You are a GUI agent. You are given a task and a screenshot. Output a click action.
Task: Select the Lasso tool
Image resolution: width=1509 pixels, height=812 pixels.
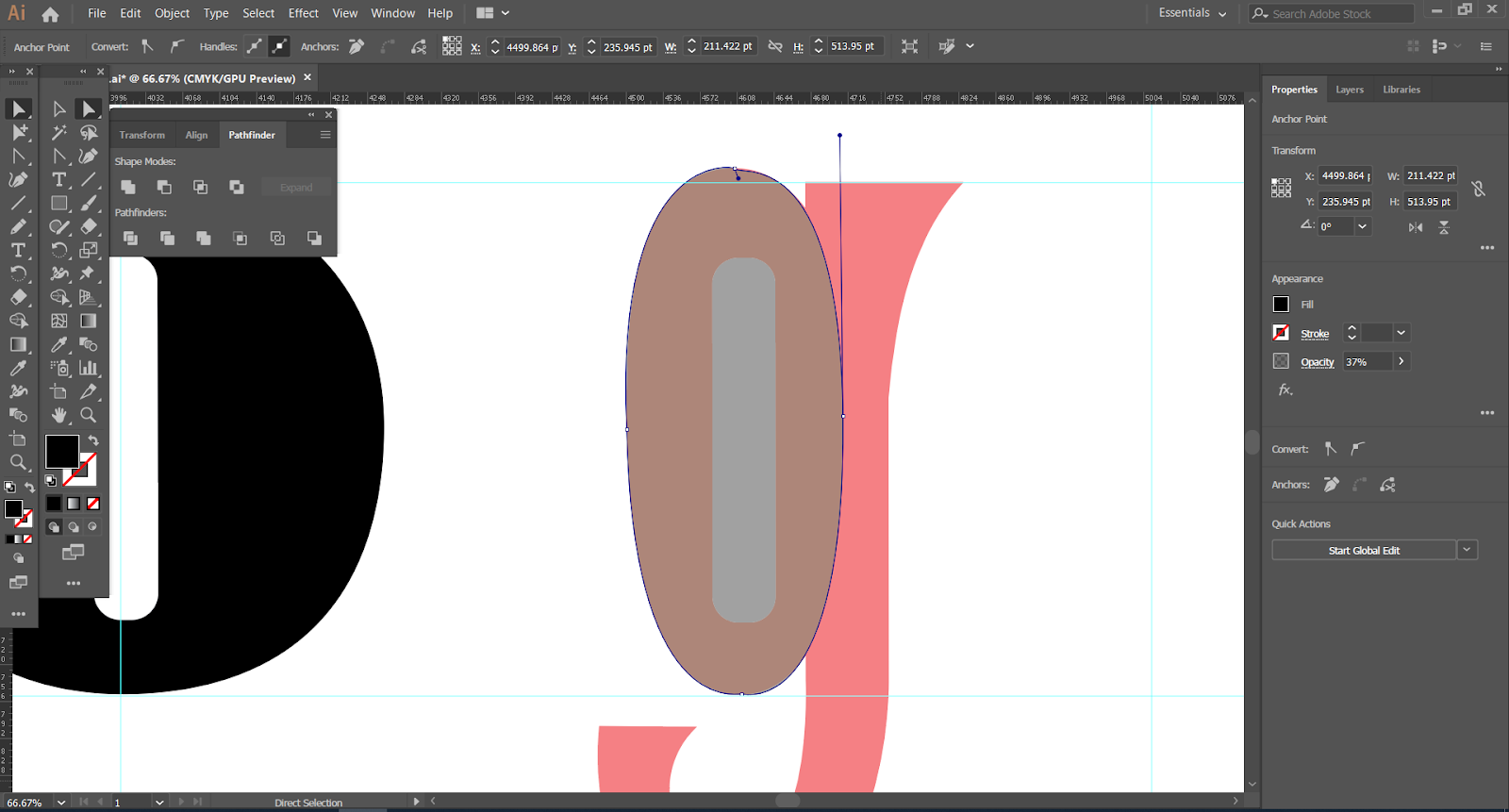click(x=89, y=133)
